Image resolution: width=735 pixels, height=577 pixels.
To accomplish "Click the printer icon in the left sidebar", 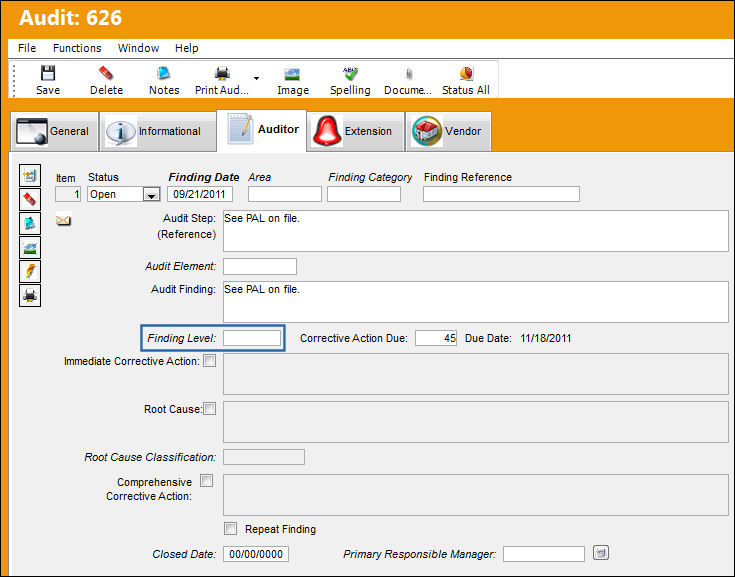I will click(30, 295).
